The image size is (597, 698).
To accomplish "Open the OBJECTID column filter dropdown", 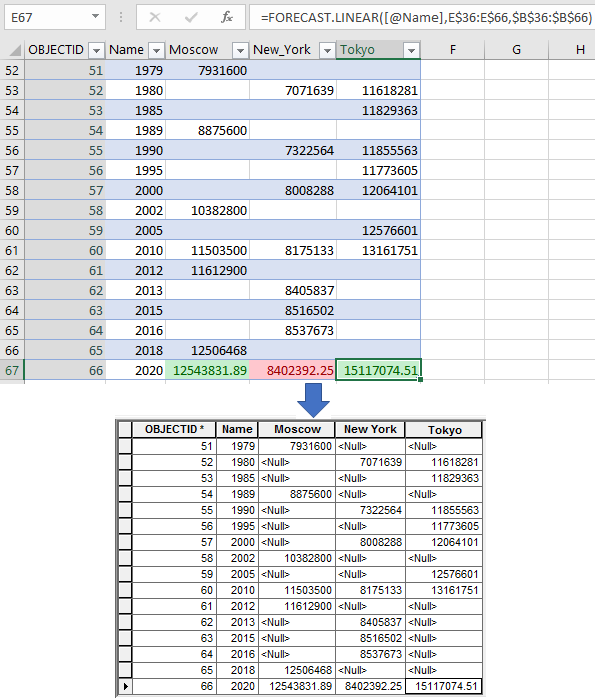I will point(96,50).
